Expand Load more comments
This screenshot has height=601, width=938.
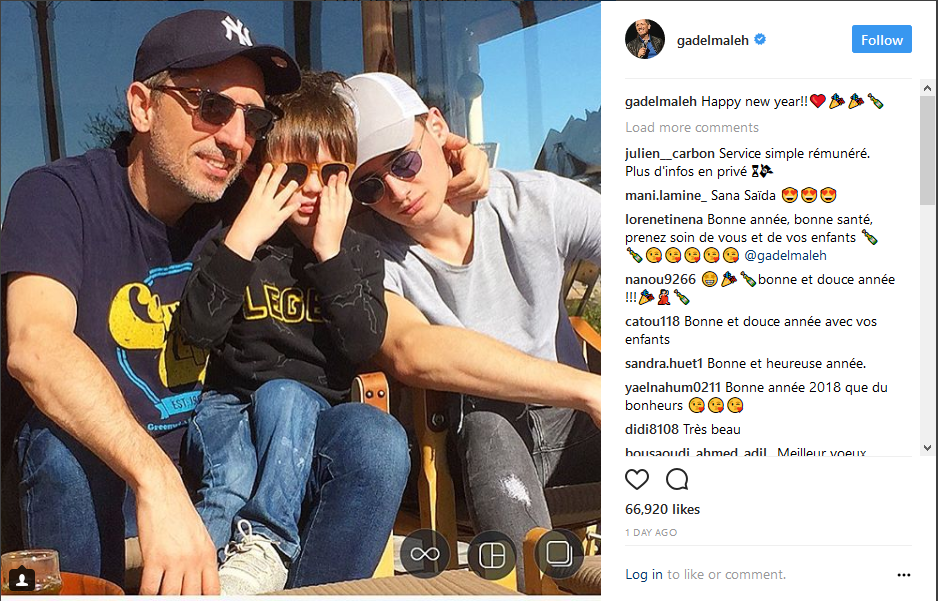click(692, 127)
